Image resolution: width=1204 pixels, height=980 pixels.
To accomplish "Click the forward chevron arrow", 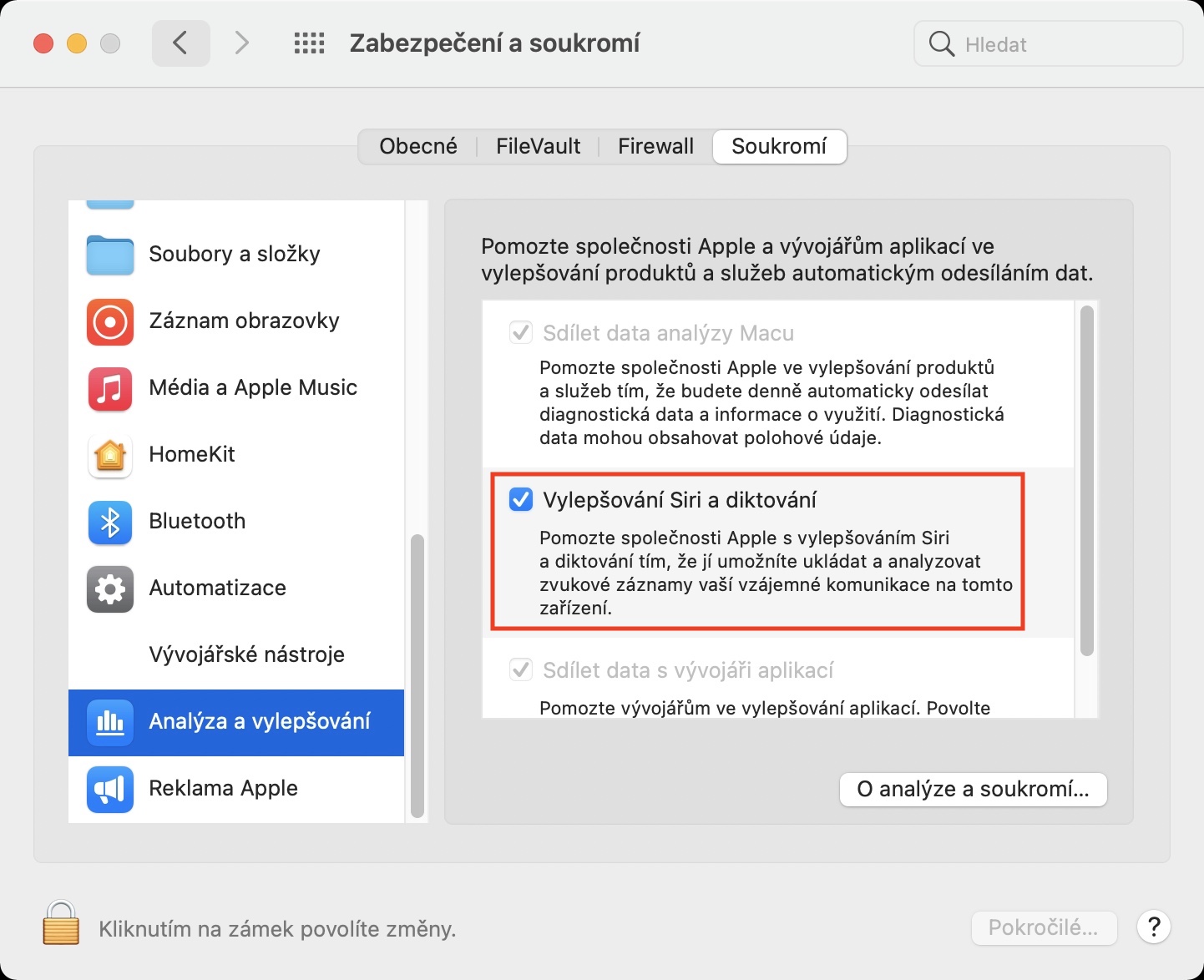I will (x=241, y=43).
